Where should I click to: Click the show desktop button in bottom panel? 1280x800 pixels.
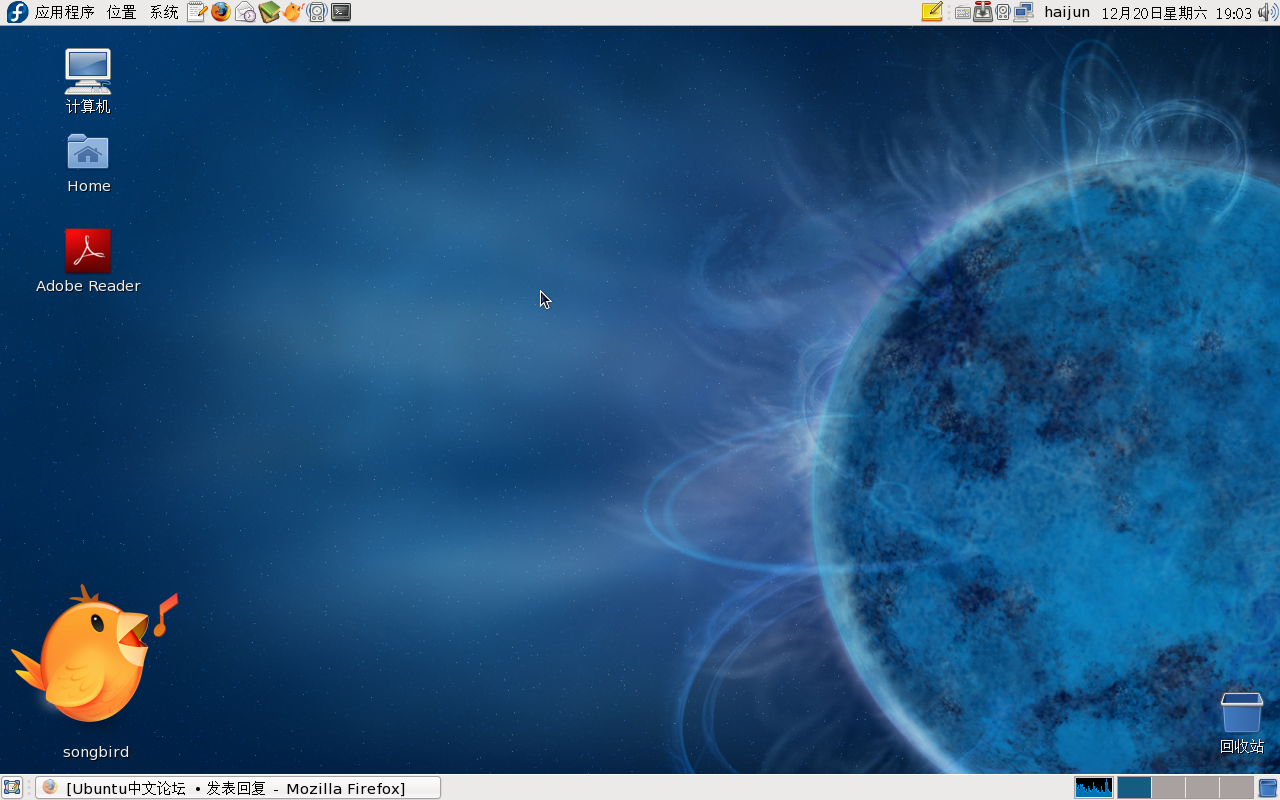(12, 788)
